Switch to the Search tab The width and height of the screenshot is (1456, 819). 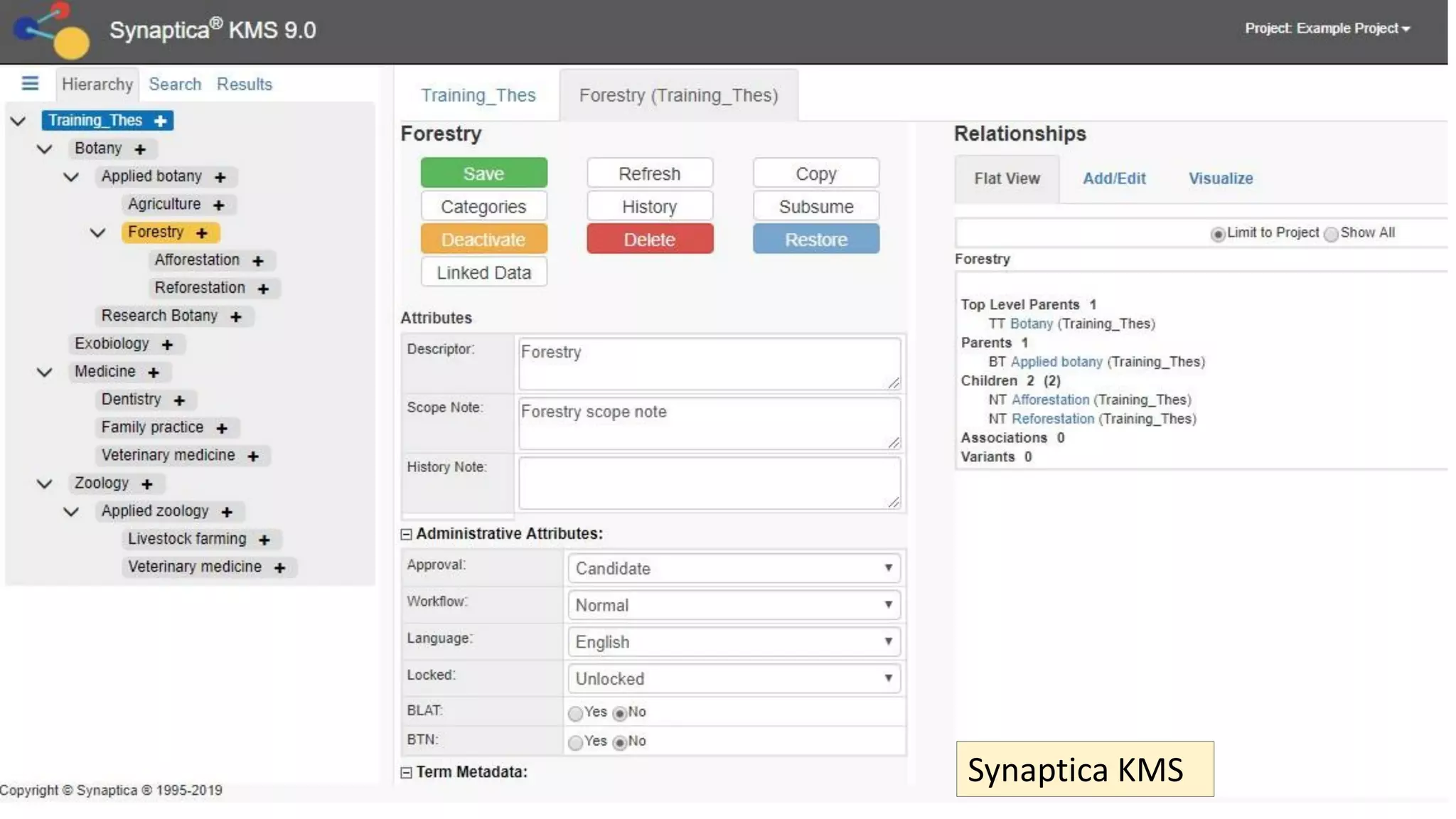[175, 84]
